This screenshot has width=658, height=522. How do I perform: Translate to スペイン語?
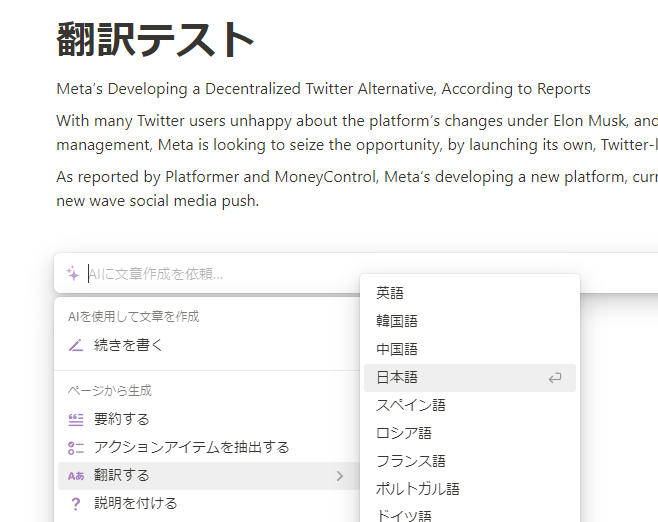click(x=470, y=406)
